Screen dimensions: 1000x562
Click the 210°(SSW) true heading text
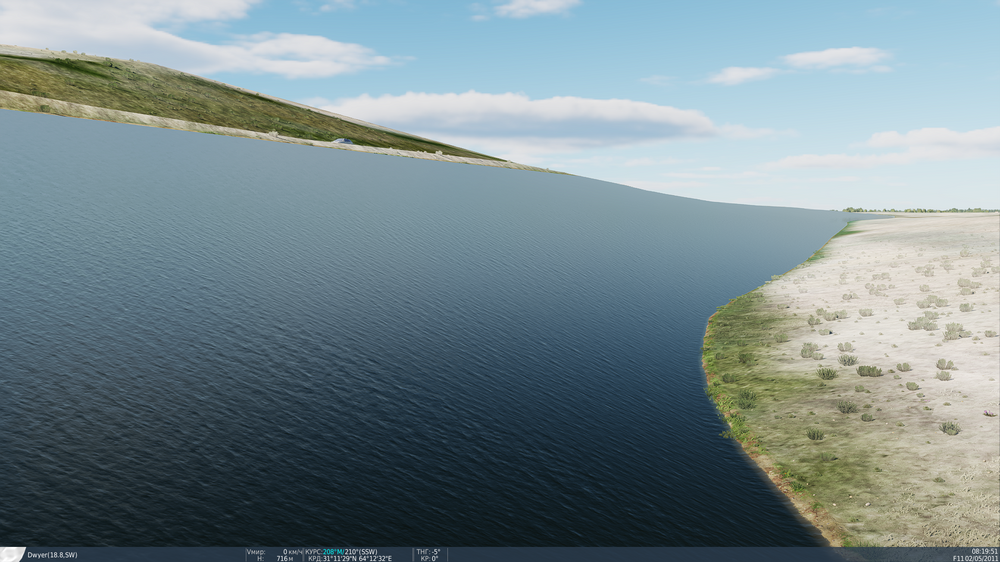click(361, 552)
